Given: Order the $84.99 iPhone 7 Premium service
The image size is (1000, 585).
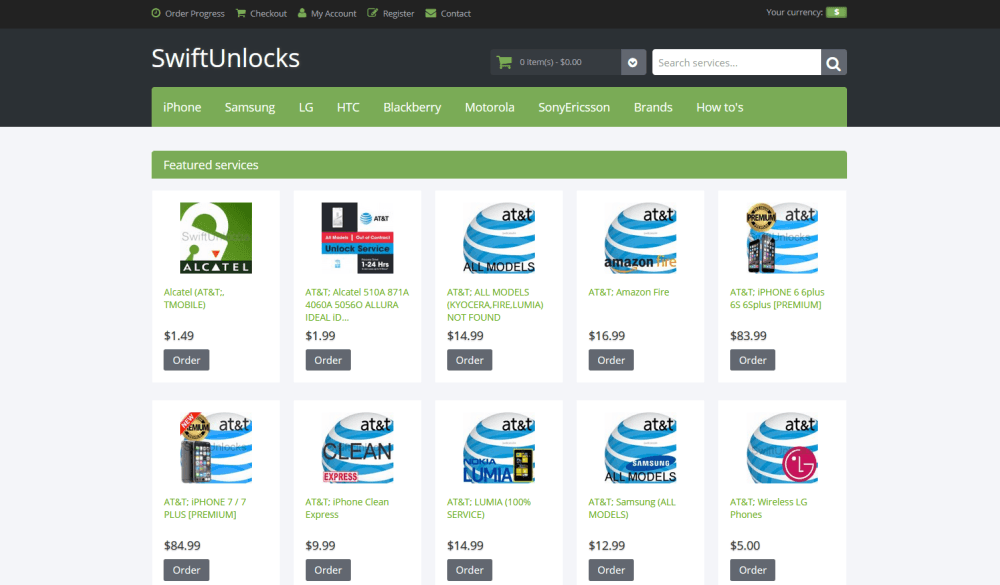Looking at the screenshot, I should click(186, 570).
